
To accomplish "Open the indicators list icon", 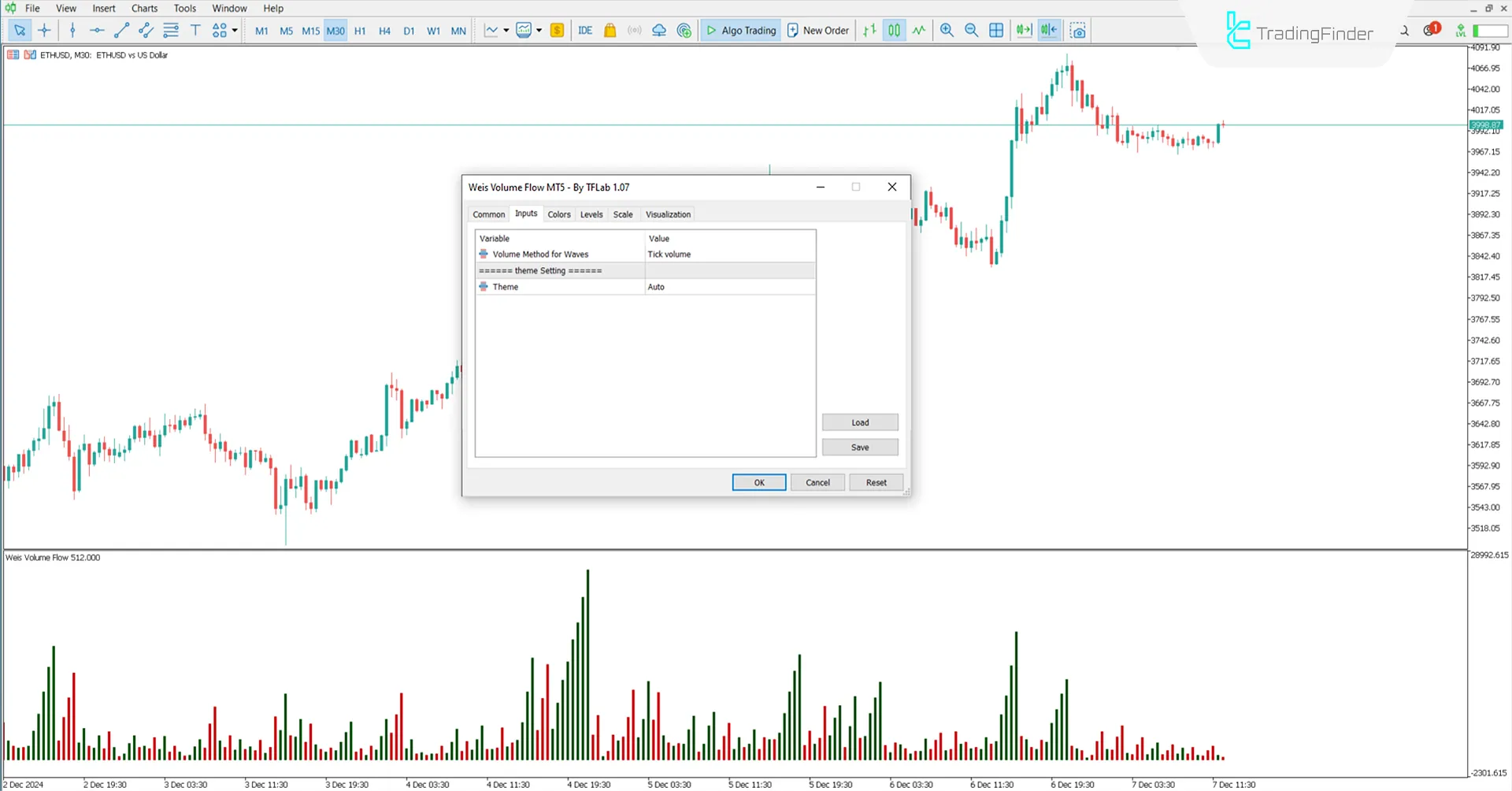I will pyautogui.click(x=524, y=31).
